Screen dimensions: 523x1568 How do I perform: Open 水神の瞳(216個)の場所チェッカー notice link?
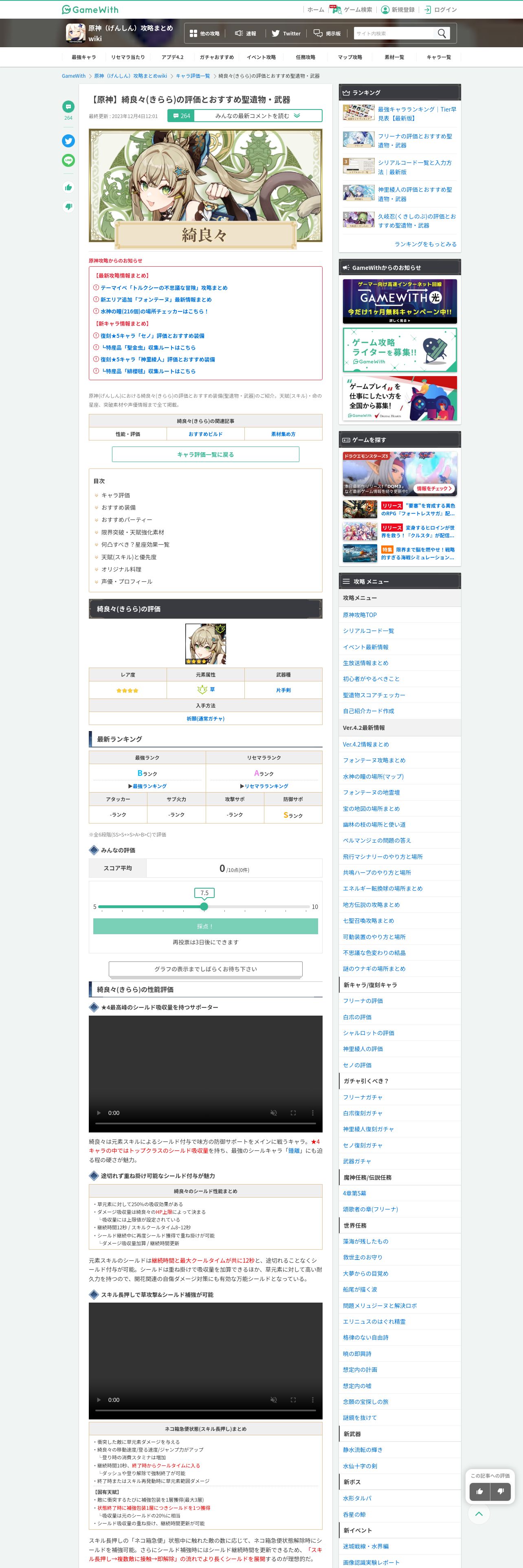pos(154,311)
